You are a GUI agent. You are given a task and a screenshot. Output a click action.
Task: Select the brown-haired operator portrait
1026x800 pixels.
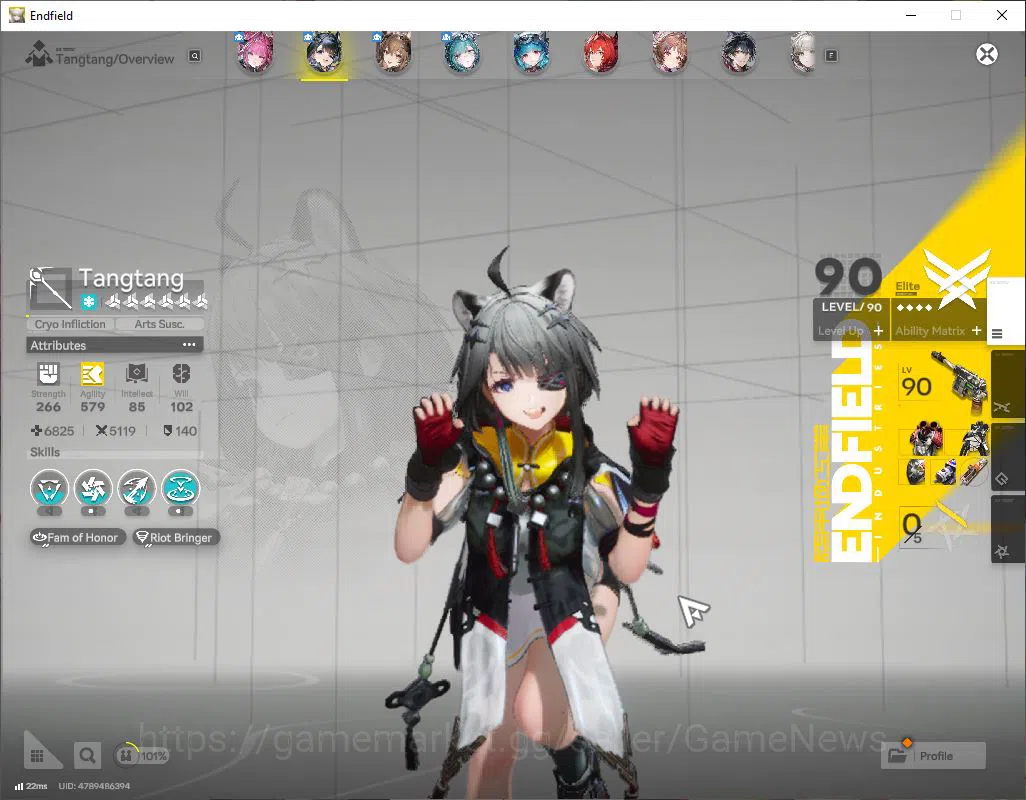coord(393,52)
